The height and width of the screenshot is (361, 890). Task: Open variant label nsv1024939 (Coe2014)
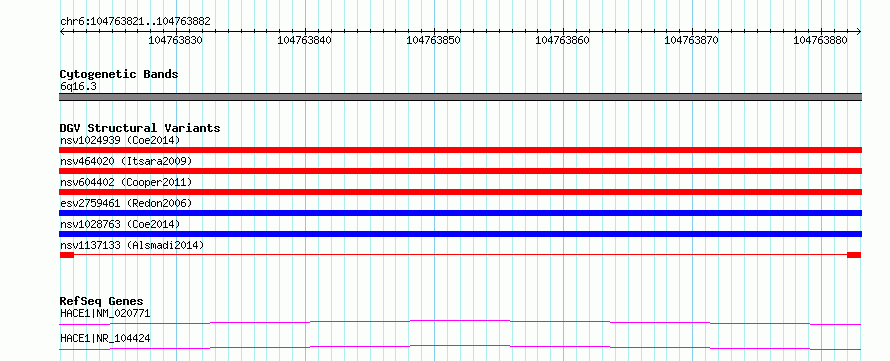tap(120, 140)
